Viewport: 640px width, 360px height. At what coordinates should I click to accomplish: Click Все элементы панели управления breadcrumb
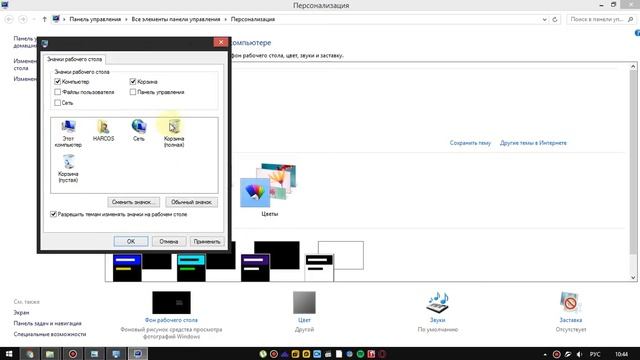(176, 19)
